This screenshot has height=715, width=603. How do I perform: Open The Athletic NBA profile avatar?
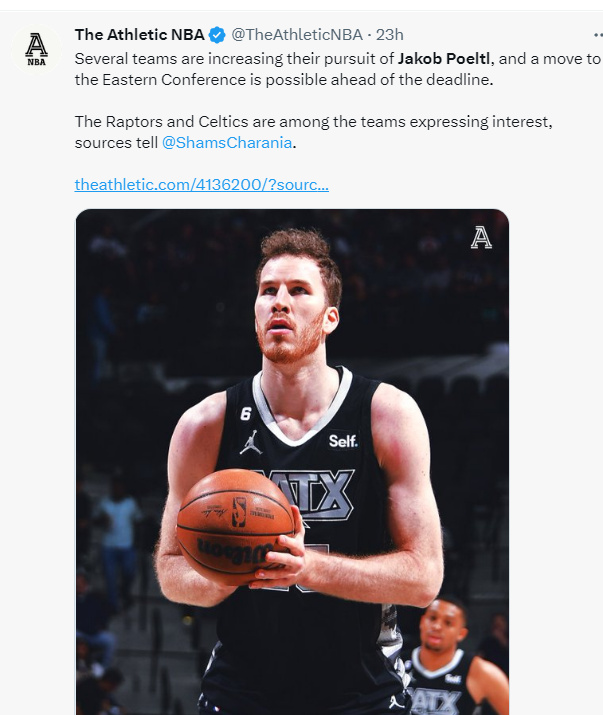pos(36,49)
